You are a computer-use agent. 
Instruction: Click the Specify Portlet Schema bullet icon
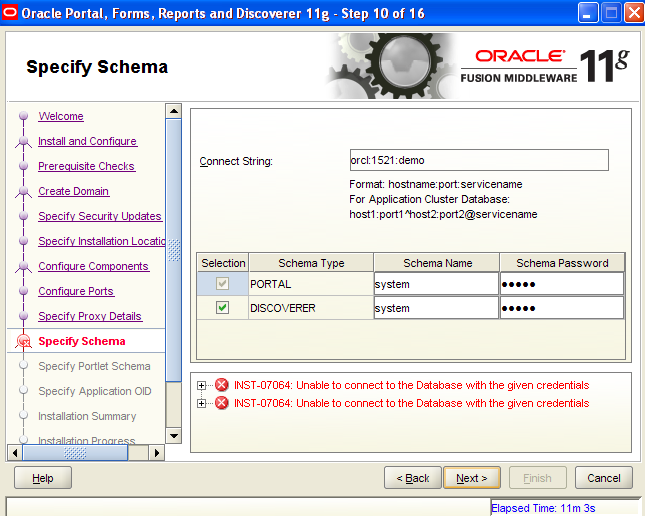coord(23,365)
